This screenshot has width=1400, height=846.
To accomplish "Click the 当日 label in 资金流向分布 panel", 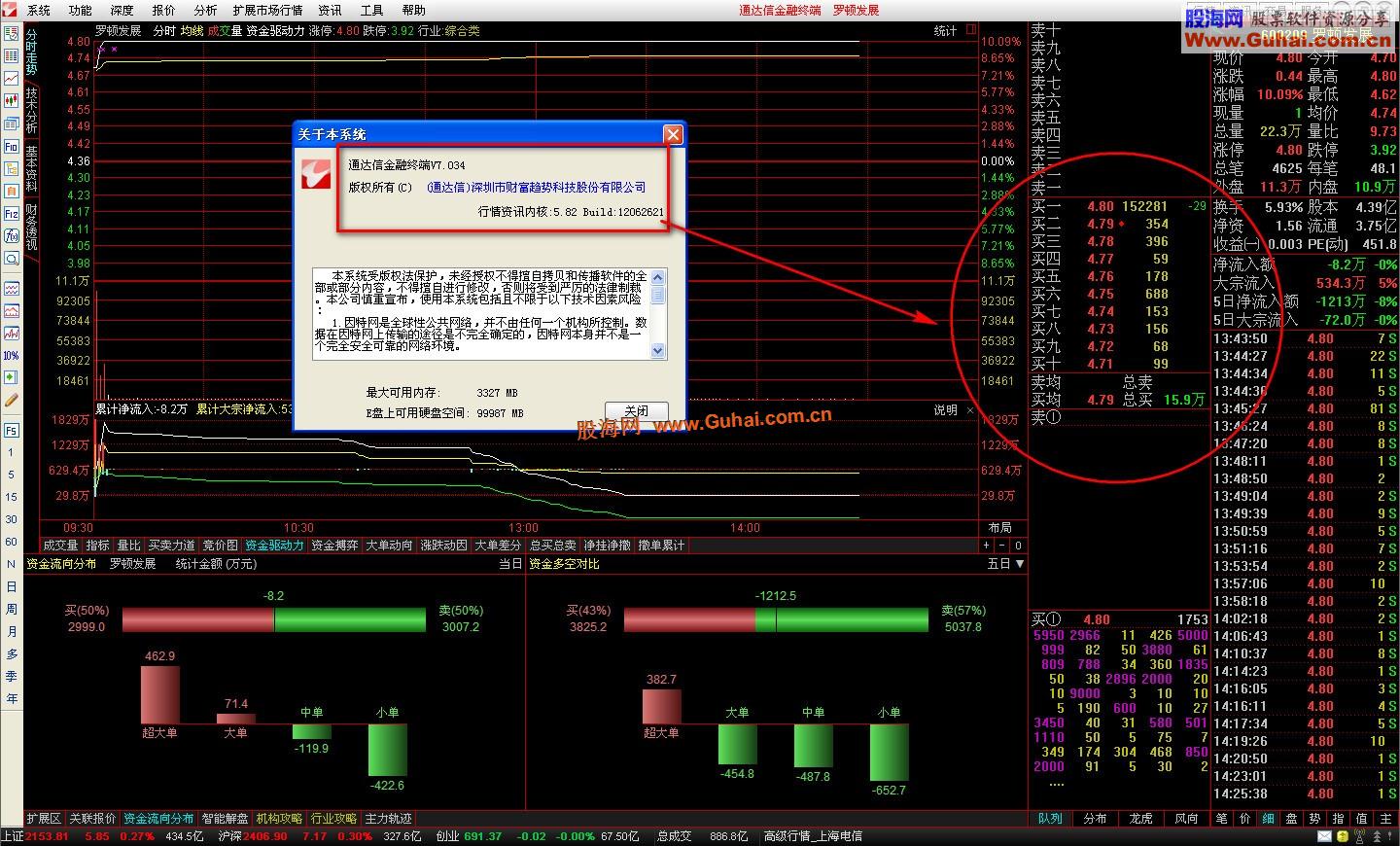I will (509, 564).
